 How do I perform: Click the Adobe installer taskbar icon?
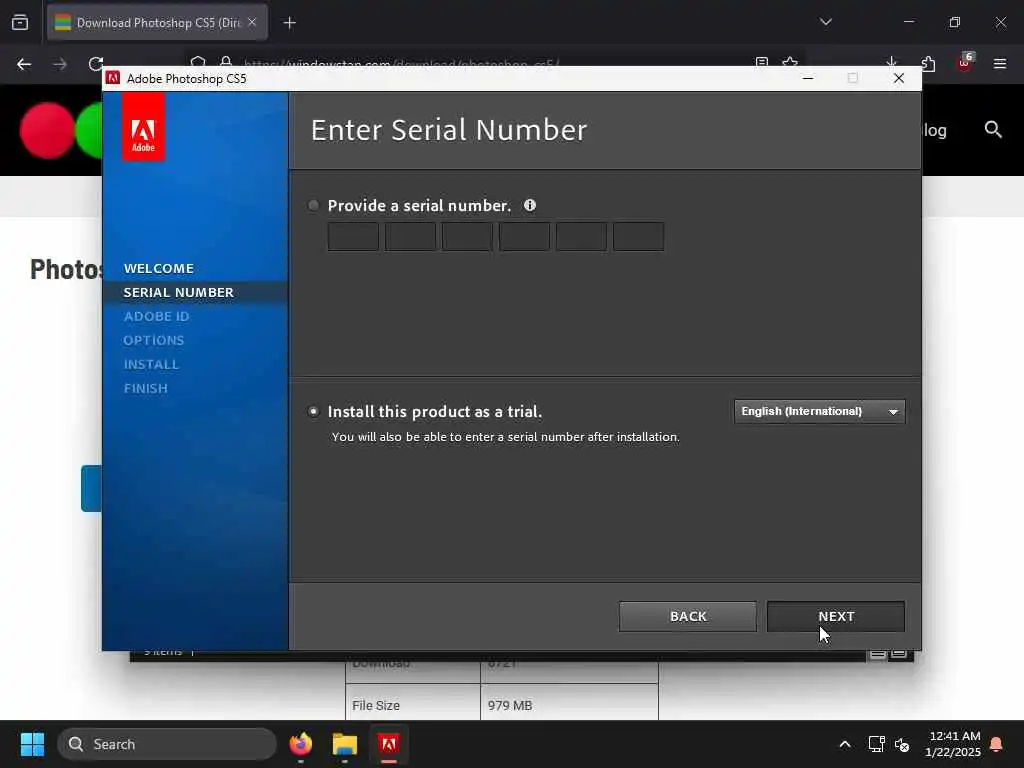coord(389,744)
